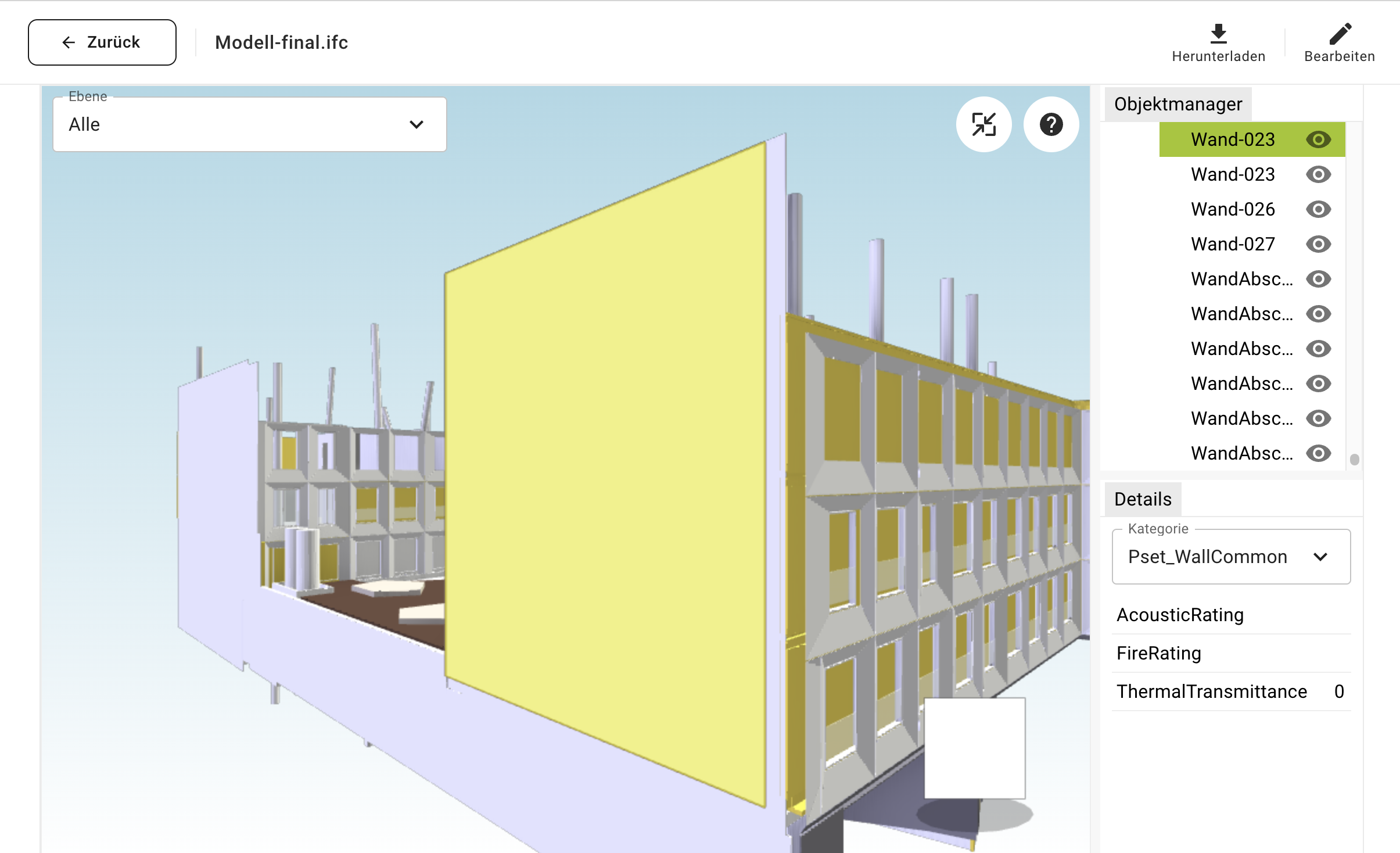1400x853 pixels.
Task: Click the Modell-final.ifc file title
Action: tap(281, 42)
